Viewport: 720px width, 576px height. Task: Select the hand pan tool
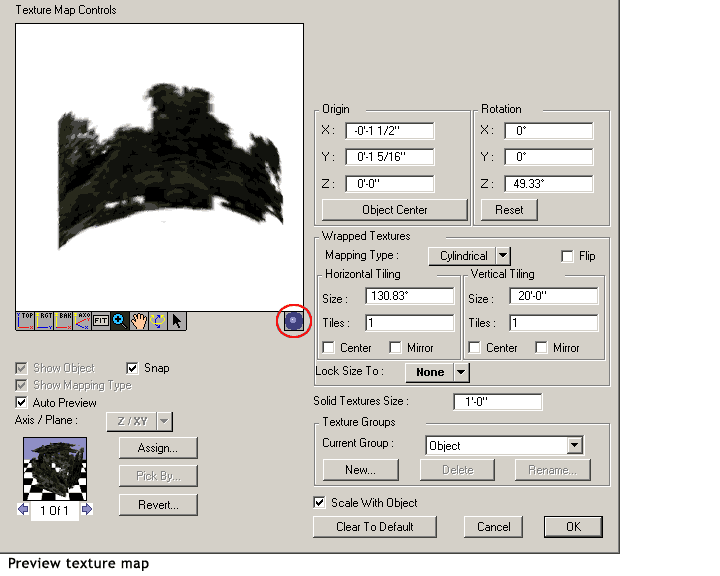click(139, 321)
